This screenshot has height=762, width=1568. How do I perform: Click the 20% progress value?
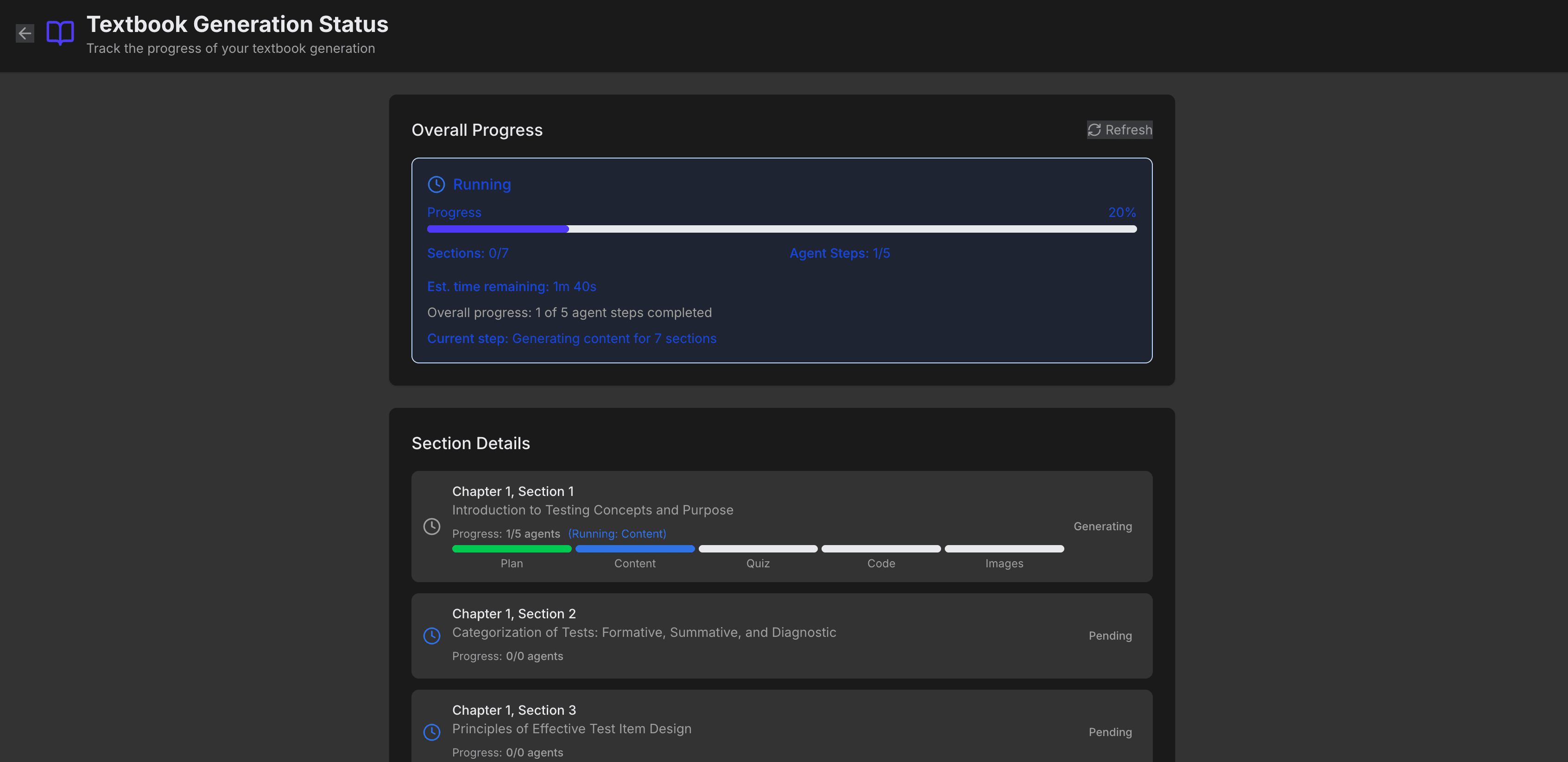click(x=1122, y=212)
